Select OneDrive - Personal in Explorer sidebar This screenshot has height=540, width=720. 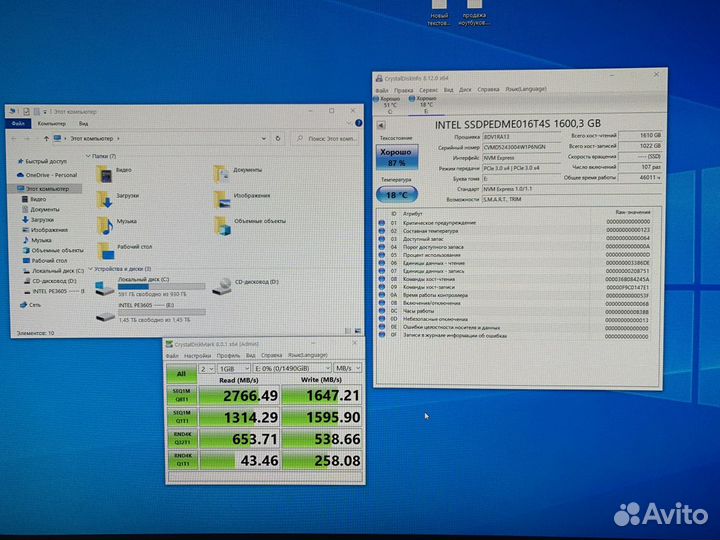pos(47,175)
